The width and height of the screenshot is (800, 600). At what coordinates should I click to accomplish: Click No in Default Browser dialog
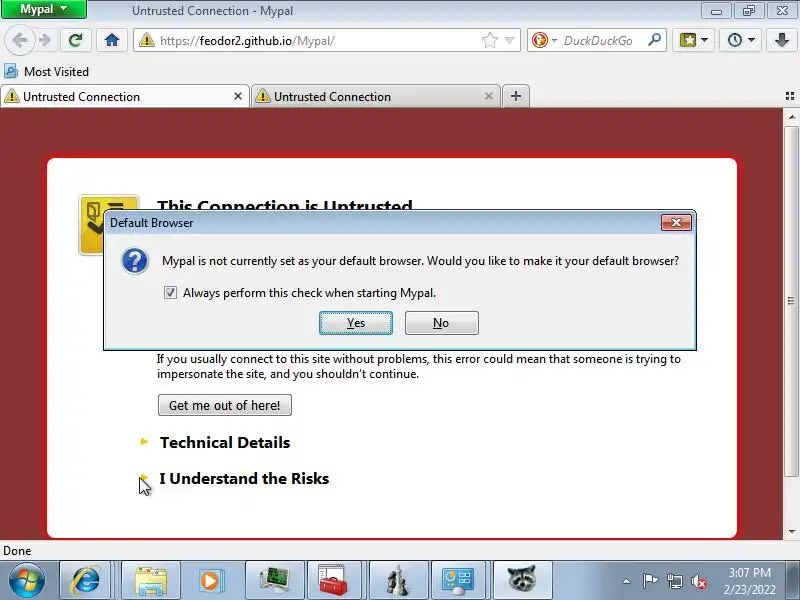tap(441, 323)
